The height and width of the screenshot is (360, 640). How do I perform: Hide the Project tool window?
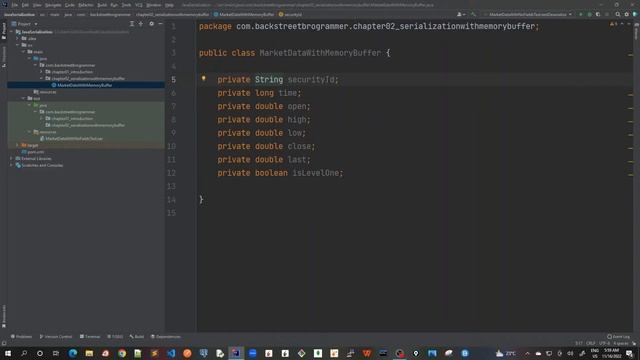160,24
